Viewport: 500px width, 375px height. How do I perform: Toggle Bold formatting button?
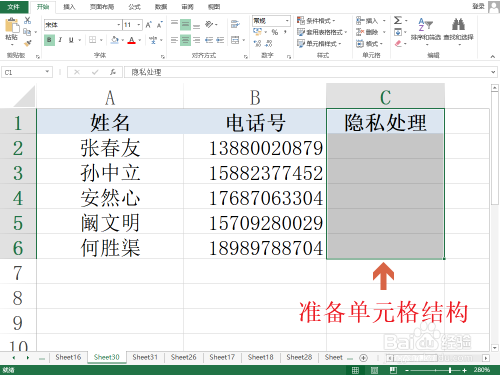coord(49,40)
